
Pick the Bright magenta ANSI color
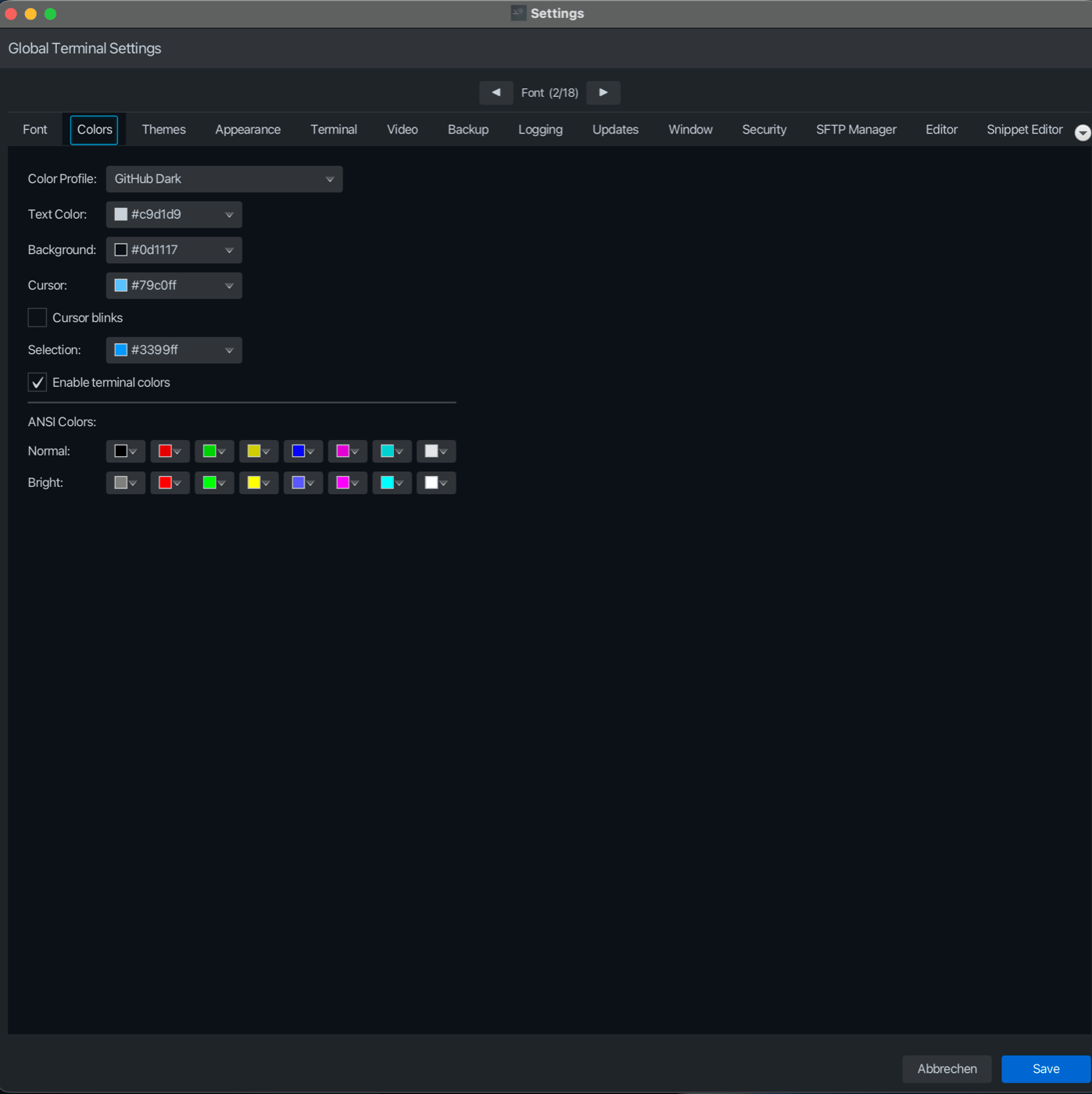click(347, 483)
